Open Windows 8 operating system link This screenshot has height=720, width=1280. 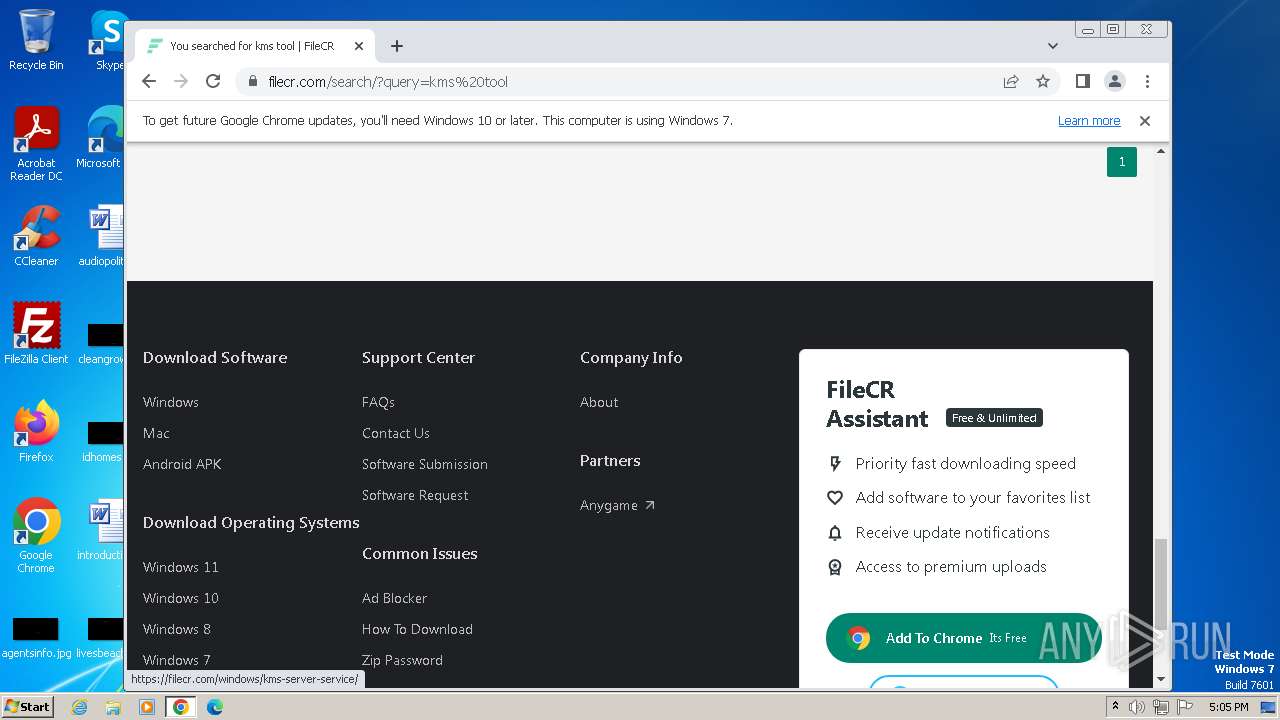pyautogui.click(x=177, y=629)
